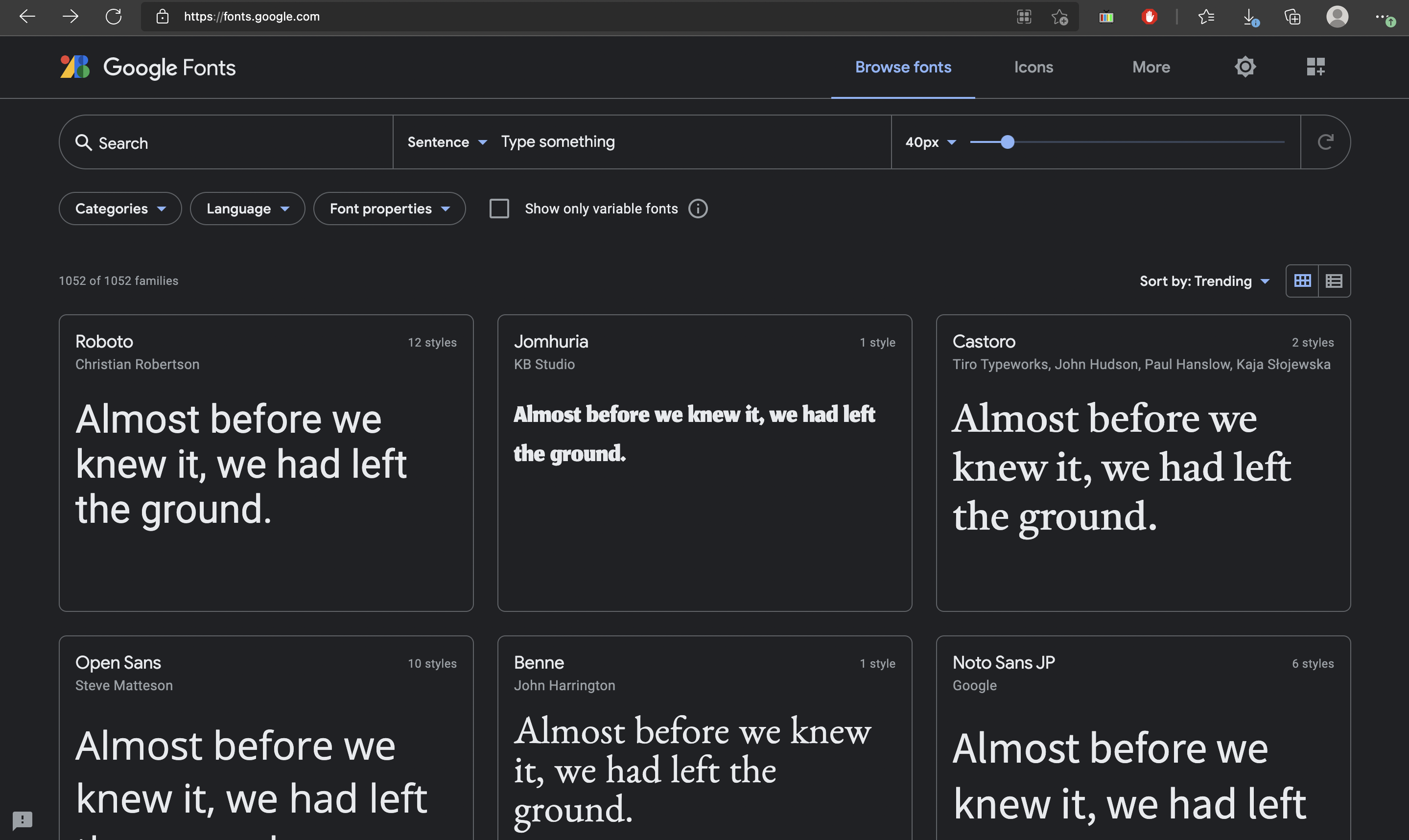Expand the Categories filter dropdown

(120, 209)
